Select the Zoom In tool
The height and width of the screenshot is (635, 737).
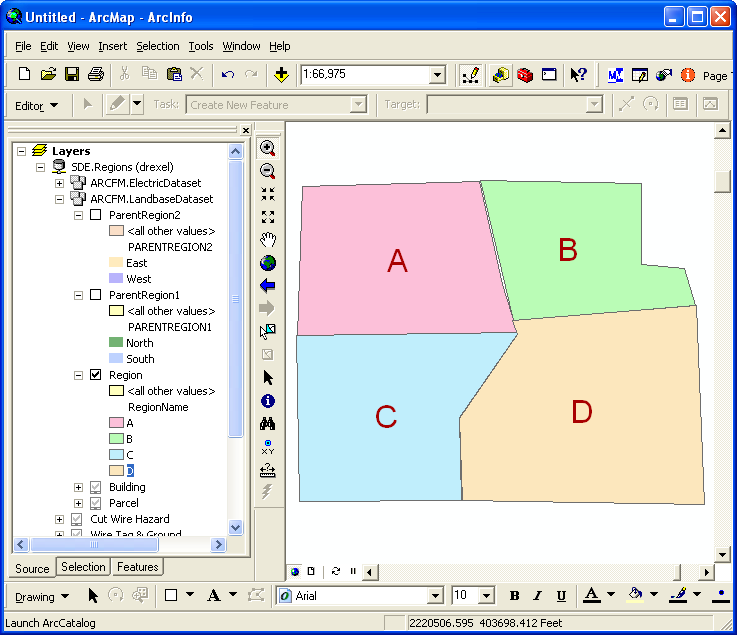(x=267, y=148)
